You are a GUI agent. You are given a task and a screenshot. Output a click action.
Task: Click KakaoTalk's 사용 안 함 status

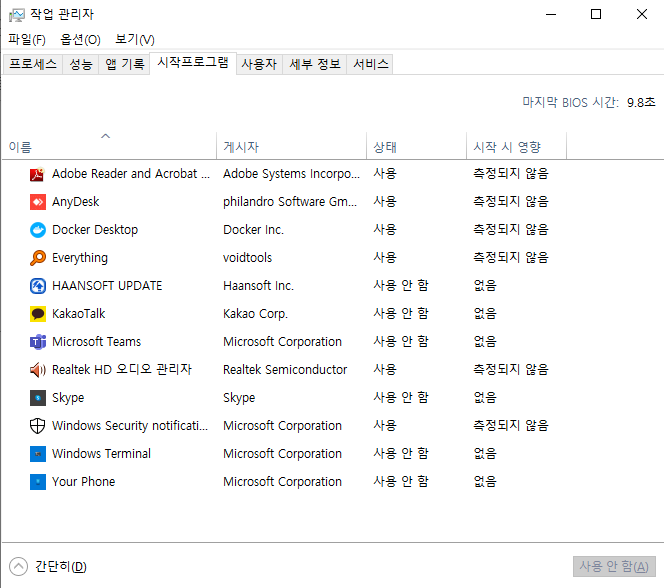(401, 314)
